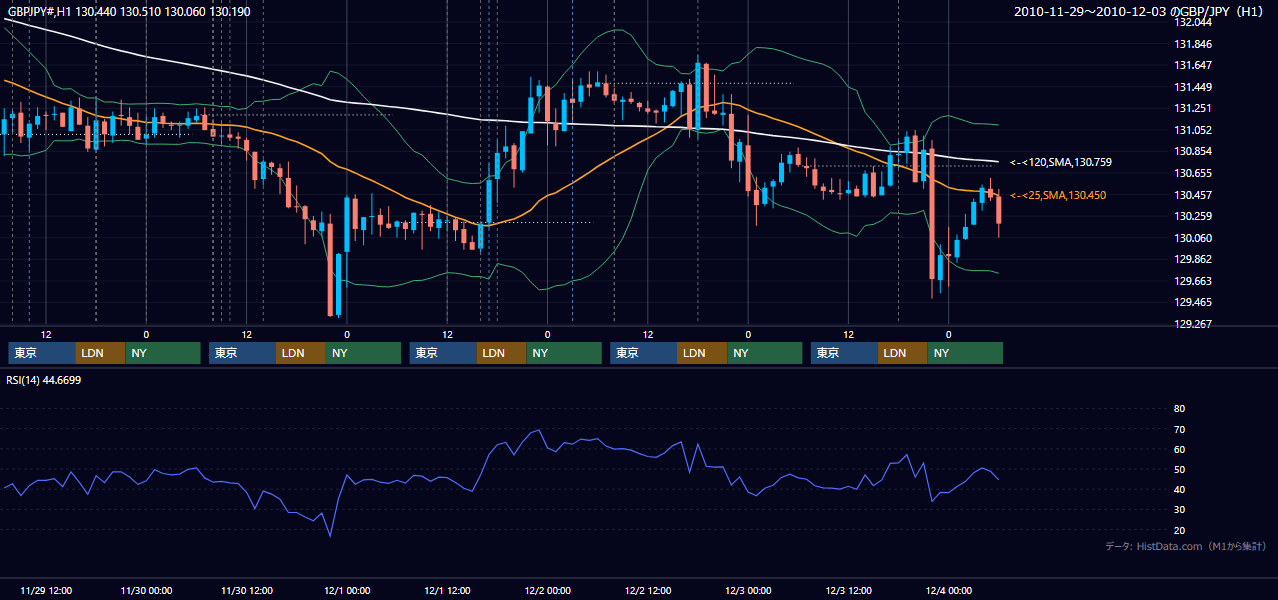
Task: Select price level 131.647 on axis
Action: click(x=1192, y=65)
